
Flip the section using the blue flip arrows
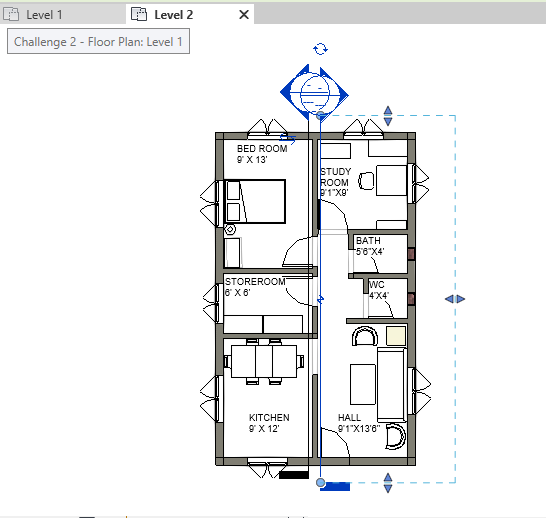(x=288, y=139)
